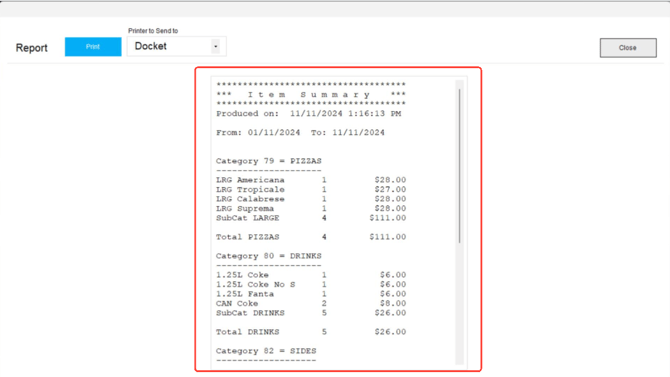Click the 'Category 79 = PIZZAS' heading
The width and height of the screenshot is (670, 377).
coord(268,161)
